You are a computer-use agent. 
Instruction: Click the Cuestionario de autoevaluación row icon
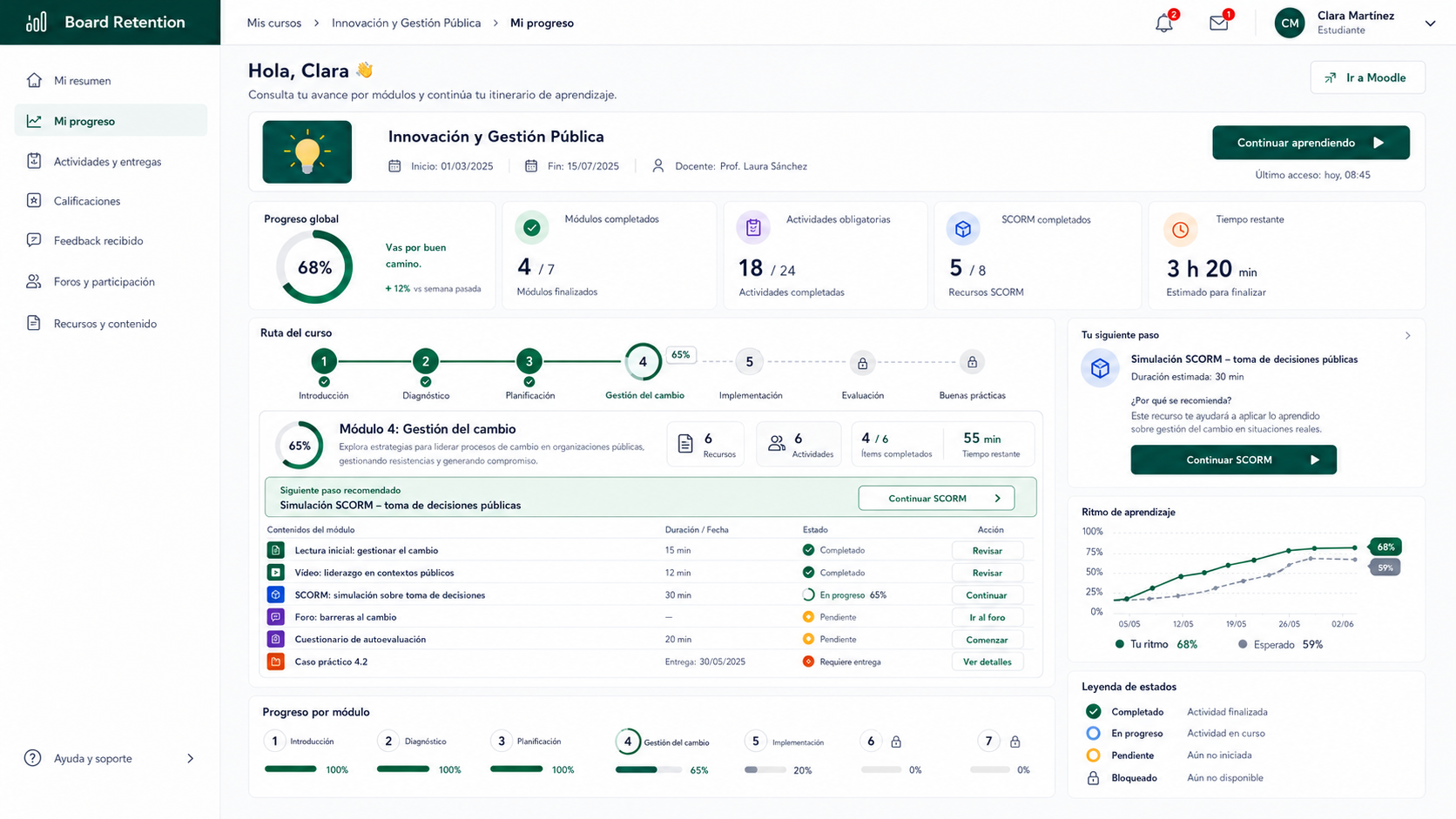275,639
